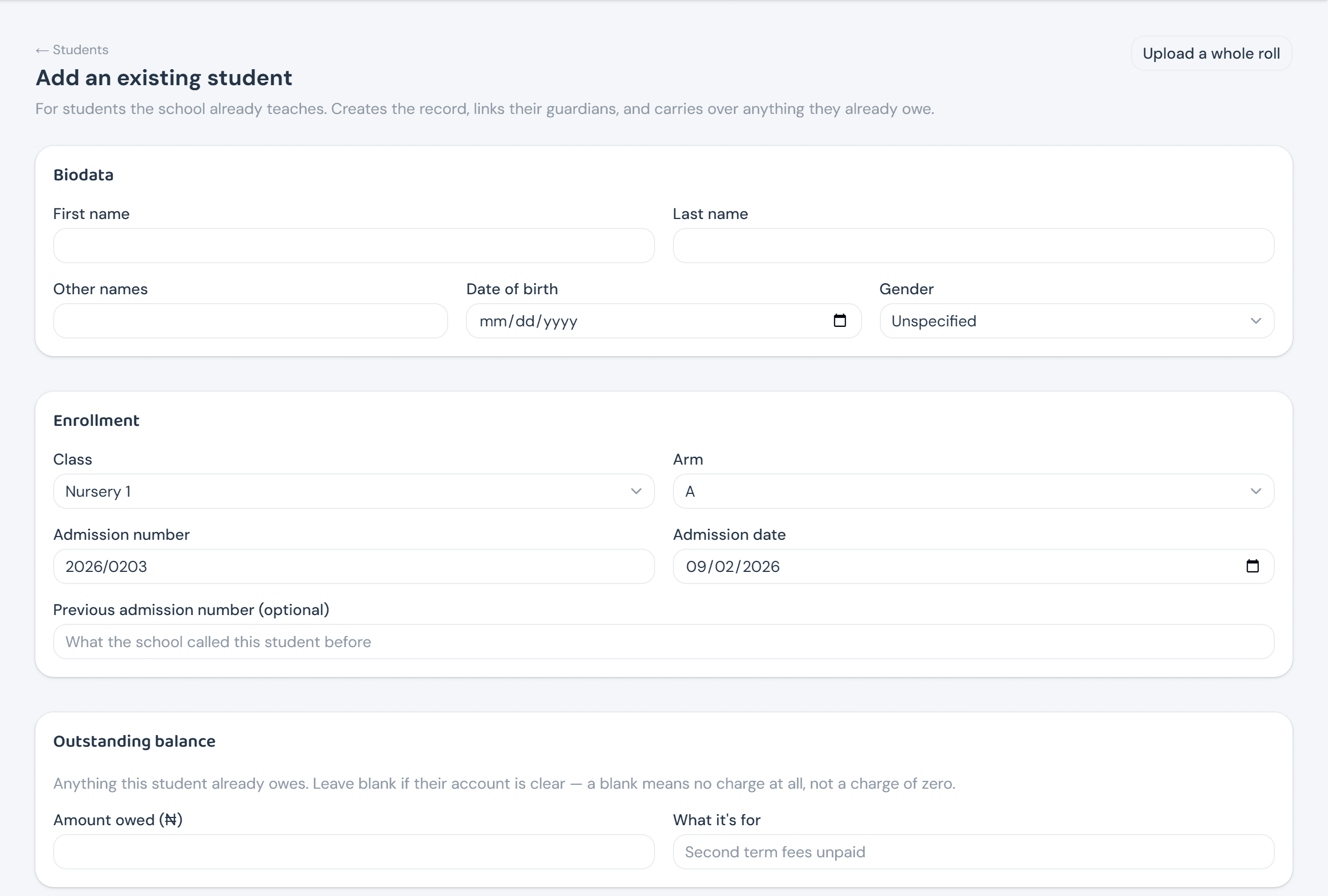Click the Admission date value 09/02/2026
This screenshot has width=1328, height=896.
click(733, 566)
